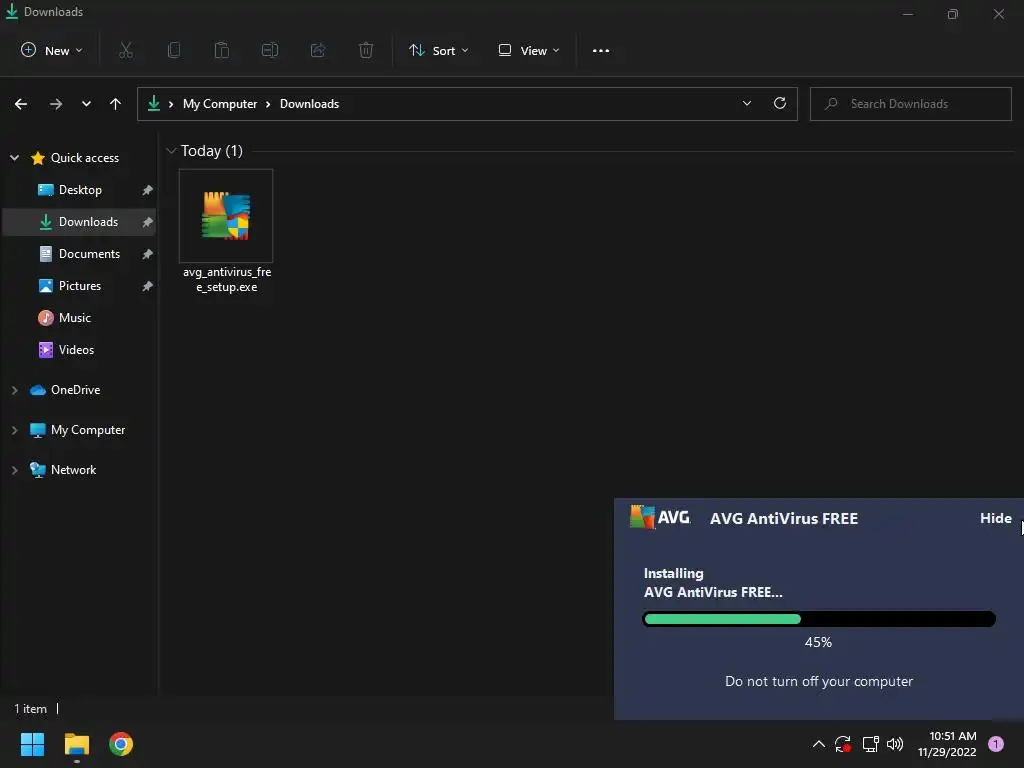
Task: Click the File Explorer taskbar icon
Action: 76,744
